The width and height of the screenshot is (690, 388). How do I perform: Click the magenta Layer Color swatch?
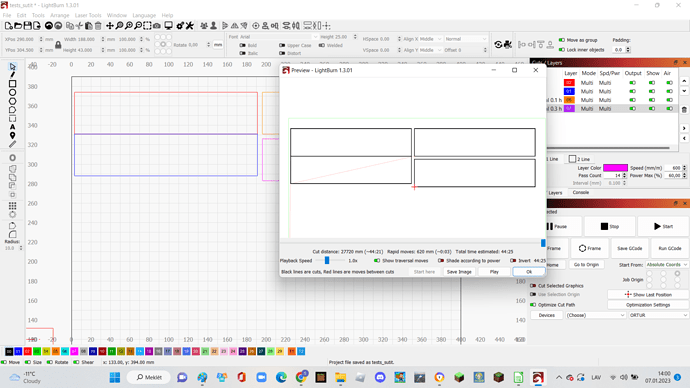[615, 168]
